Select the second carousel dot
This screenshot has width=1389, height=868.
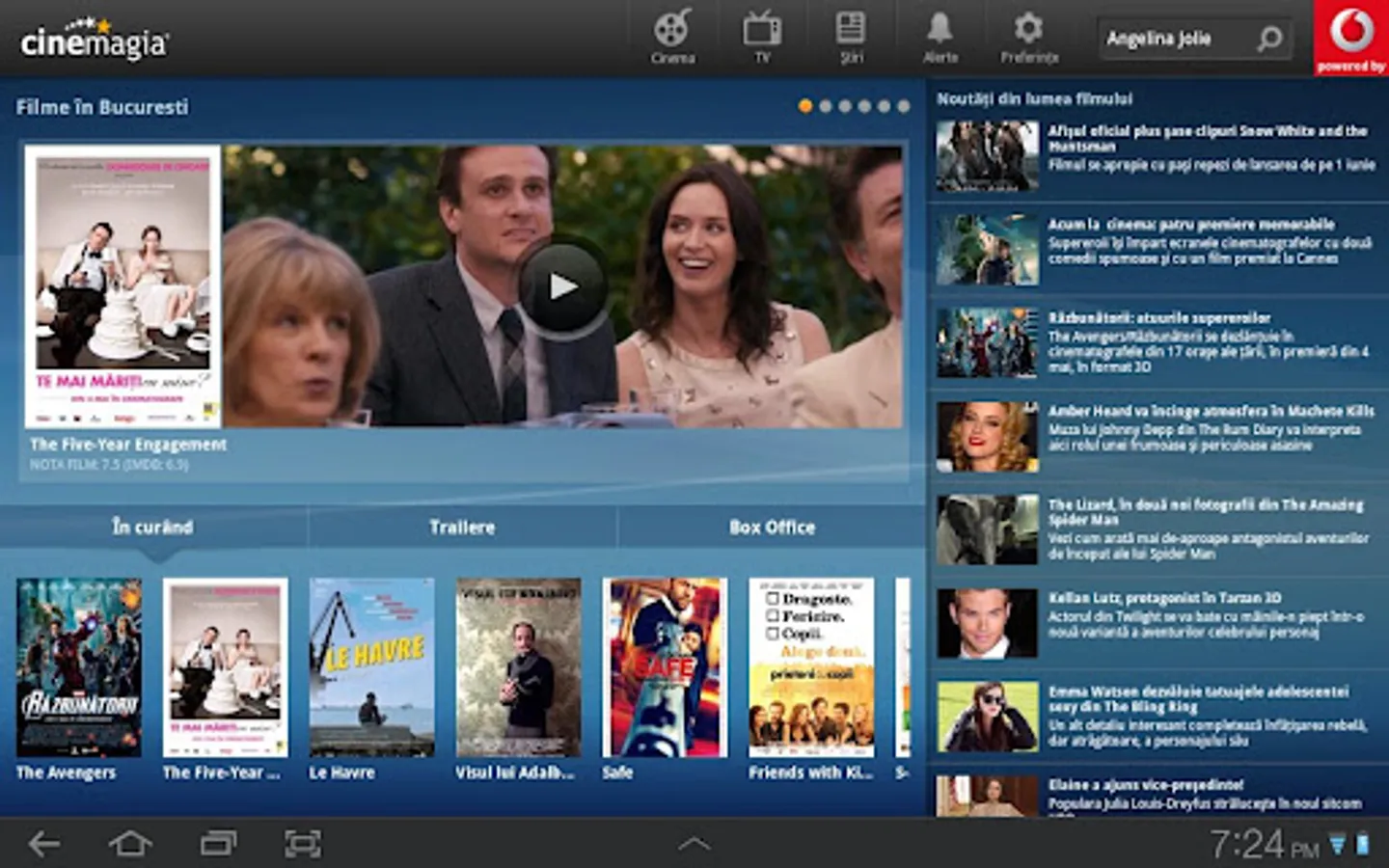pyautogui.click(x=826, y=106)
